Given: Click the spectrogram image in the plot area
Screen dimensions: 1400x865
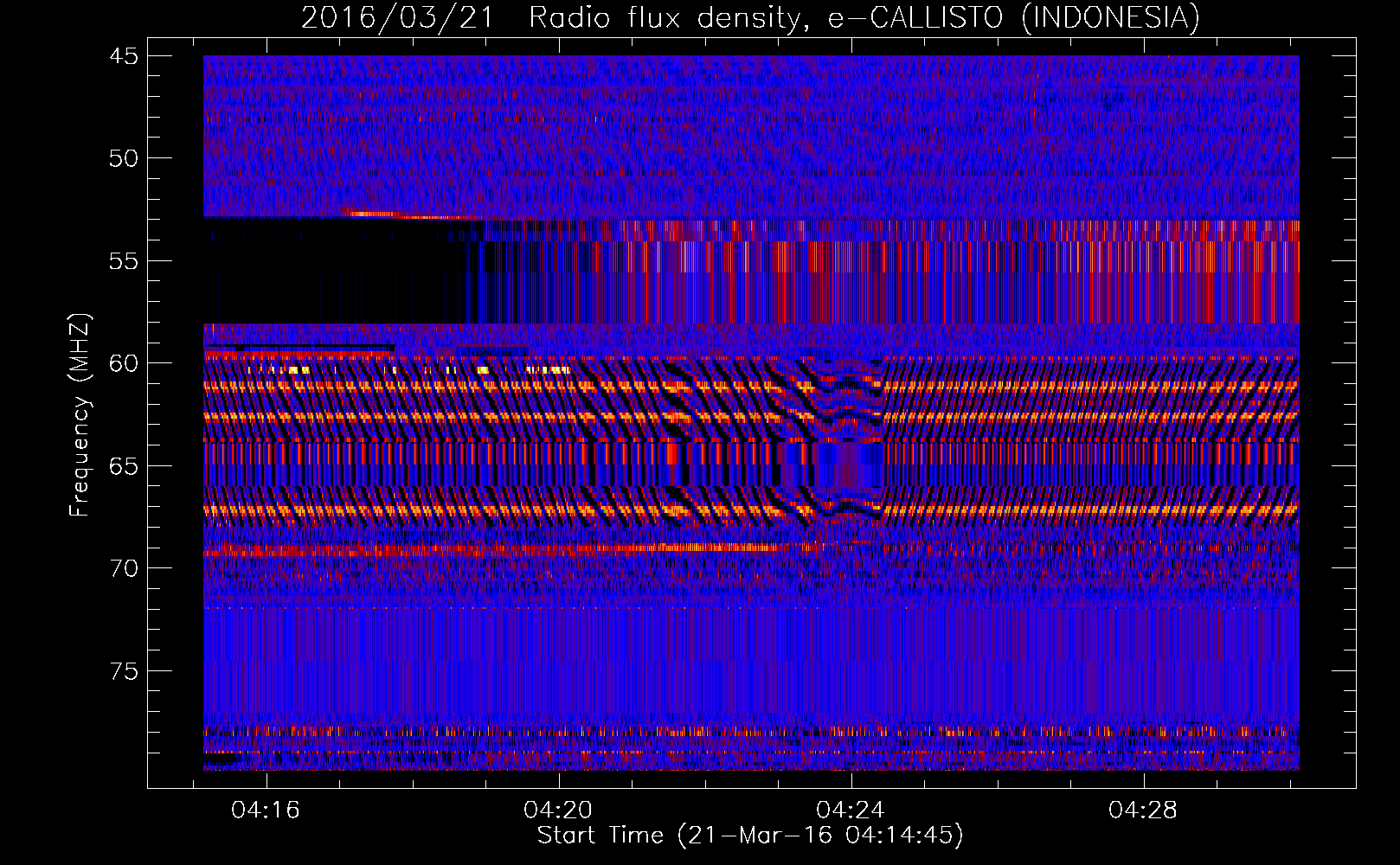Looking at the screenshot, I should pos(751,413).
